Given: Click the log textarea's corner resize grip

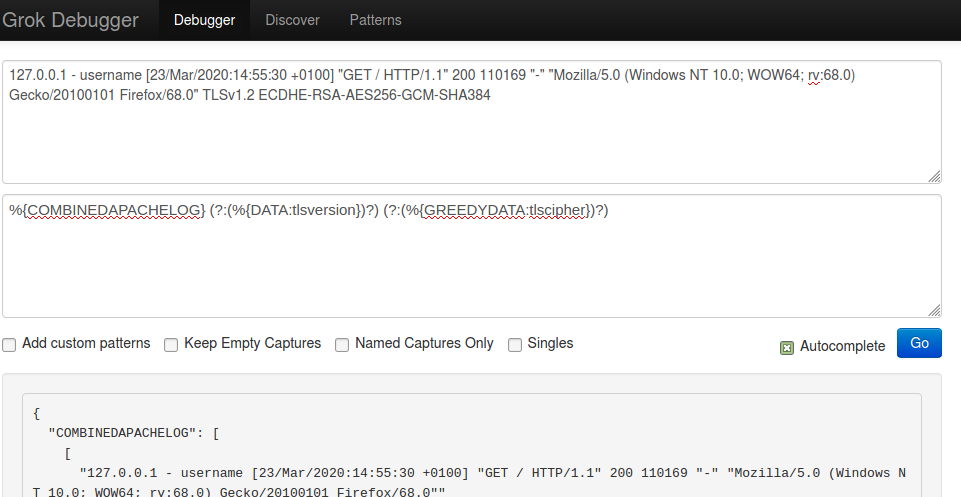Looking at the screenshot, I should tap(934, 176).
